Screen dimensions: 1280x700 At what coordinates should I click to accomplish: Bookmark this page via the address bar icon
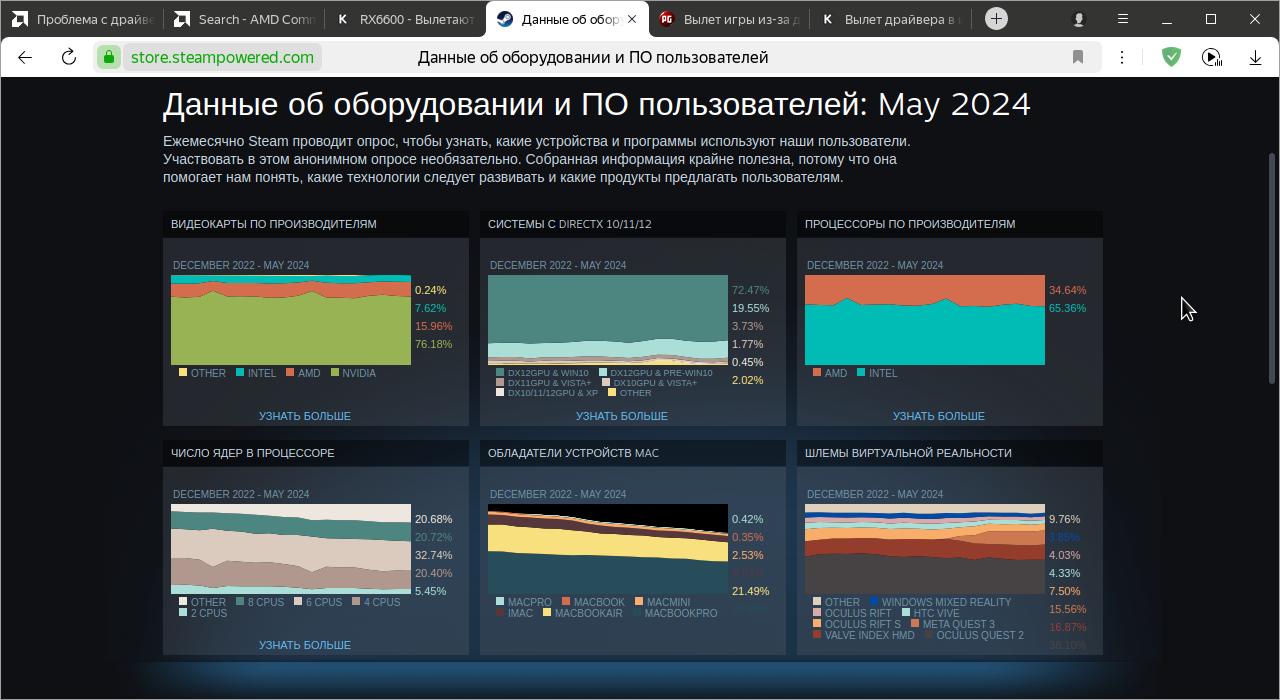pos(1078,57)
